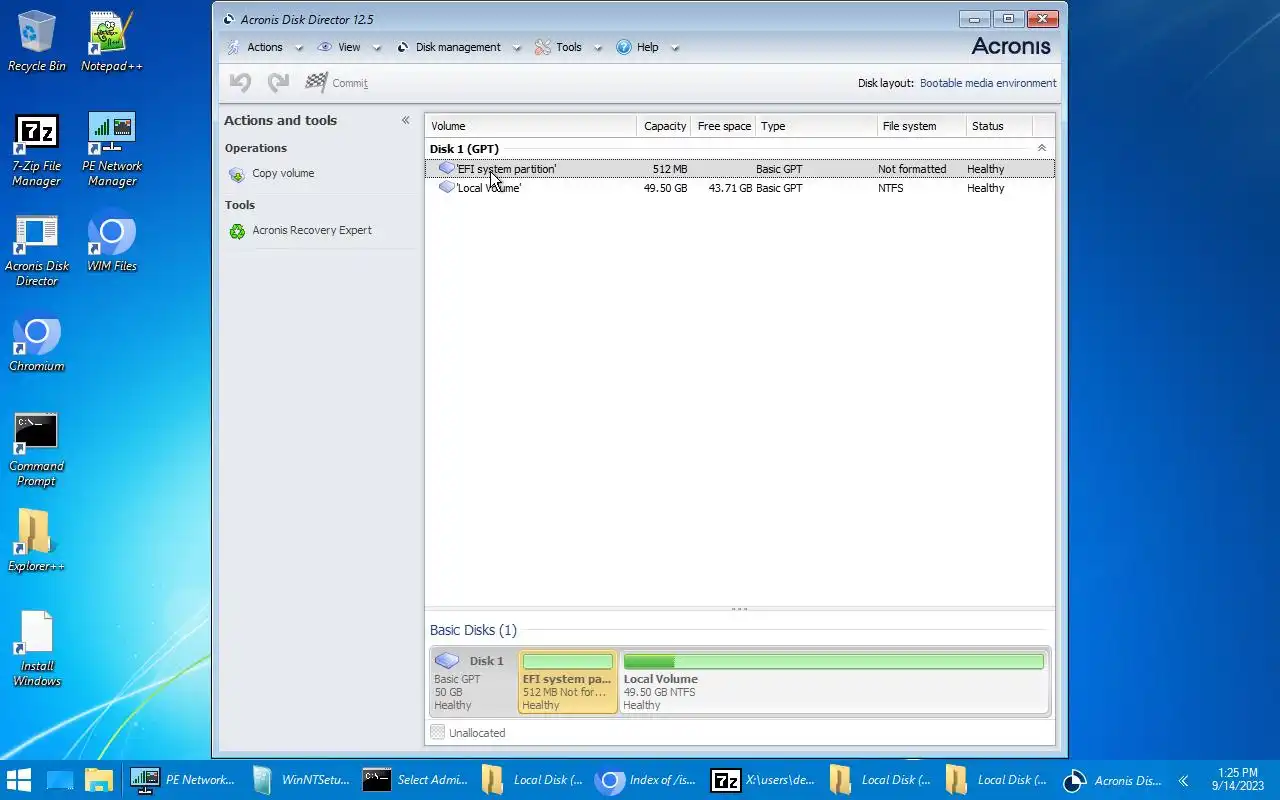Open the Recycle Bin desktop icon

pos(37,42)
